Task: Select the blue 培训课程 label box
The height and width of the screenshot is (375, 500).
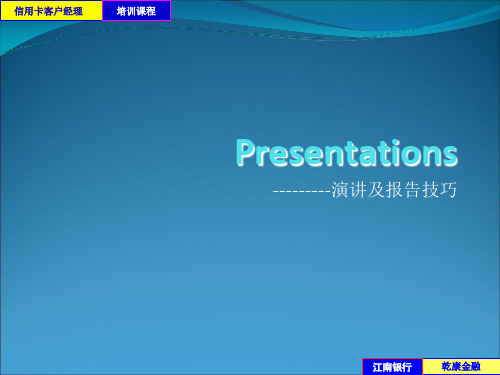Action: [136, 11]
